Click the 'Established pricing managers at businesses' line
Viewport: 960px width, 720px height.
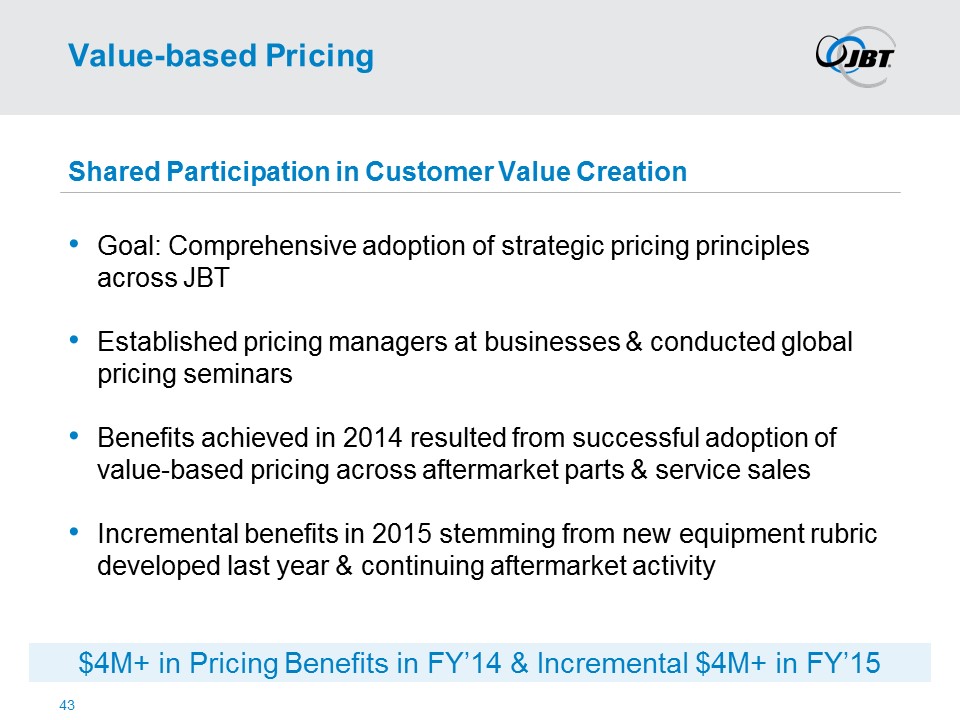(475, 342)
